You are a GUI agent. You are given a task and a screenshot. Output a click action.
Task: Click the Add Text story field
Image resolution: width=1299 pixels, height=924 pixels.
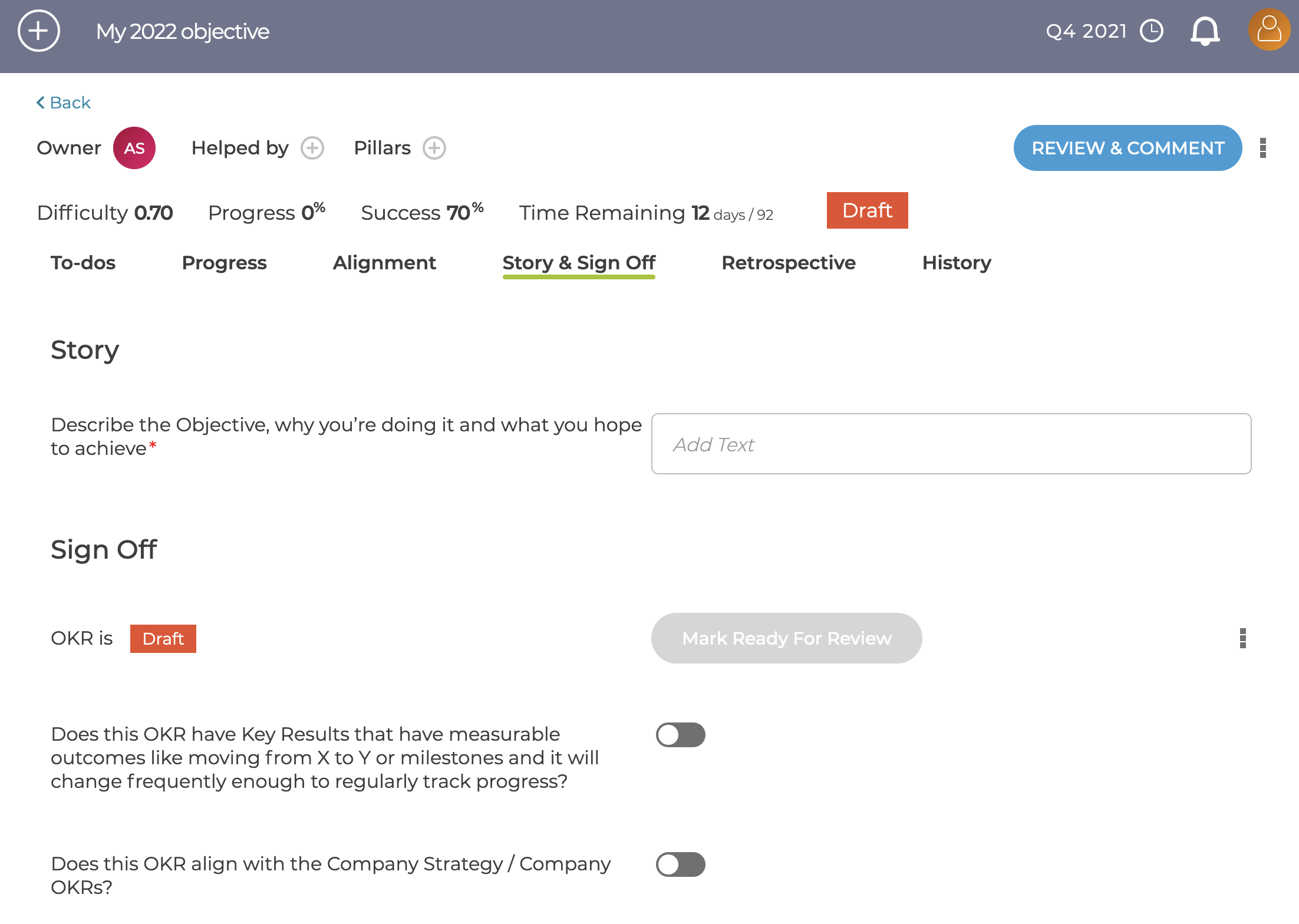tap(951, 444)
